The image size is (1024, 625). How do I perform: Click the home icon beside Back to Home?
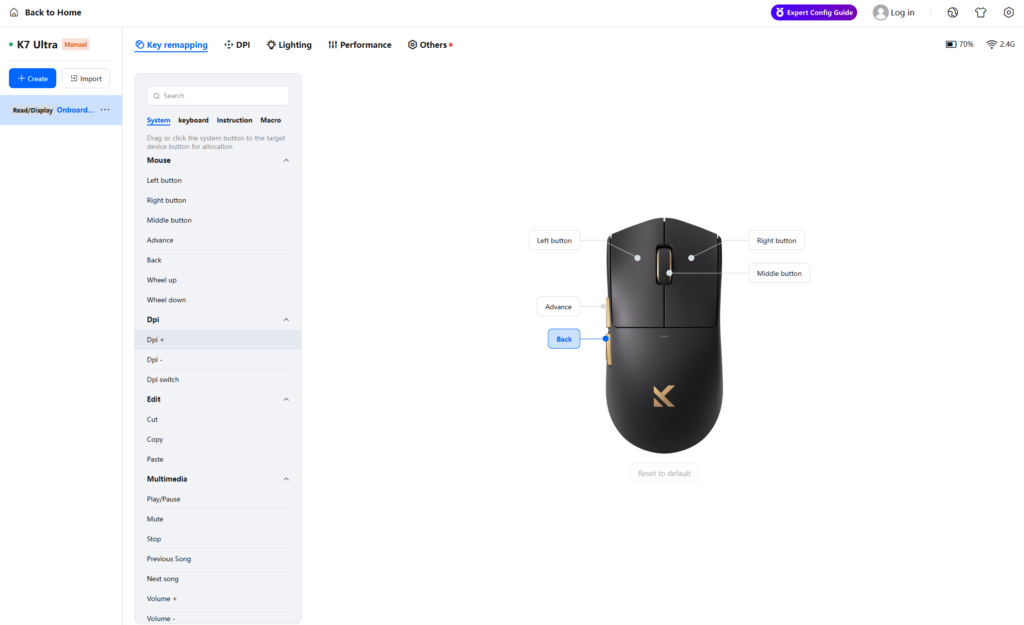[14, 13]
